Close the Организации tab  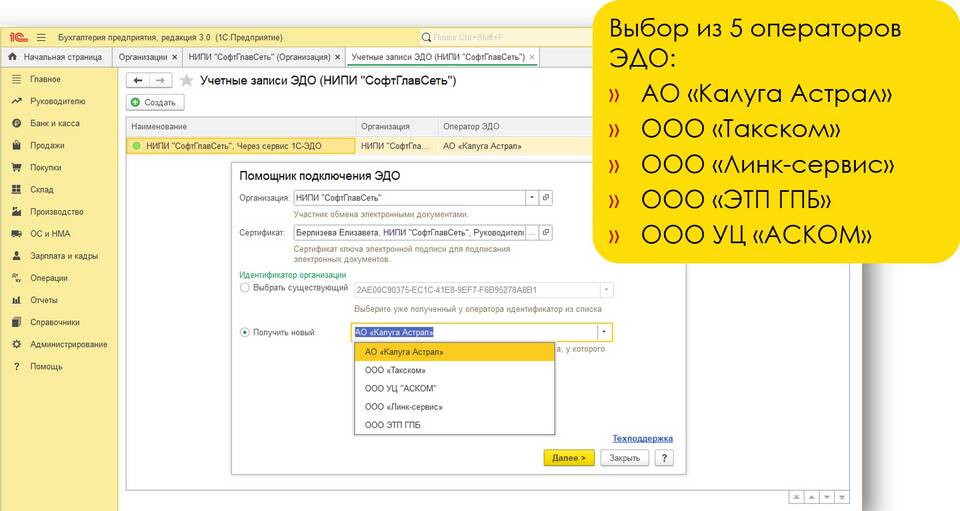pyautogui.click(x=174, y=57)
